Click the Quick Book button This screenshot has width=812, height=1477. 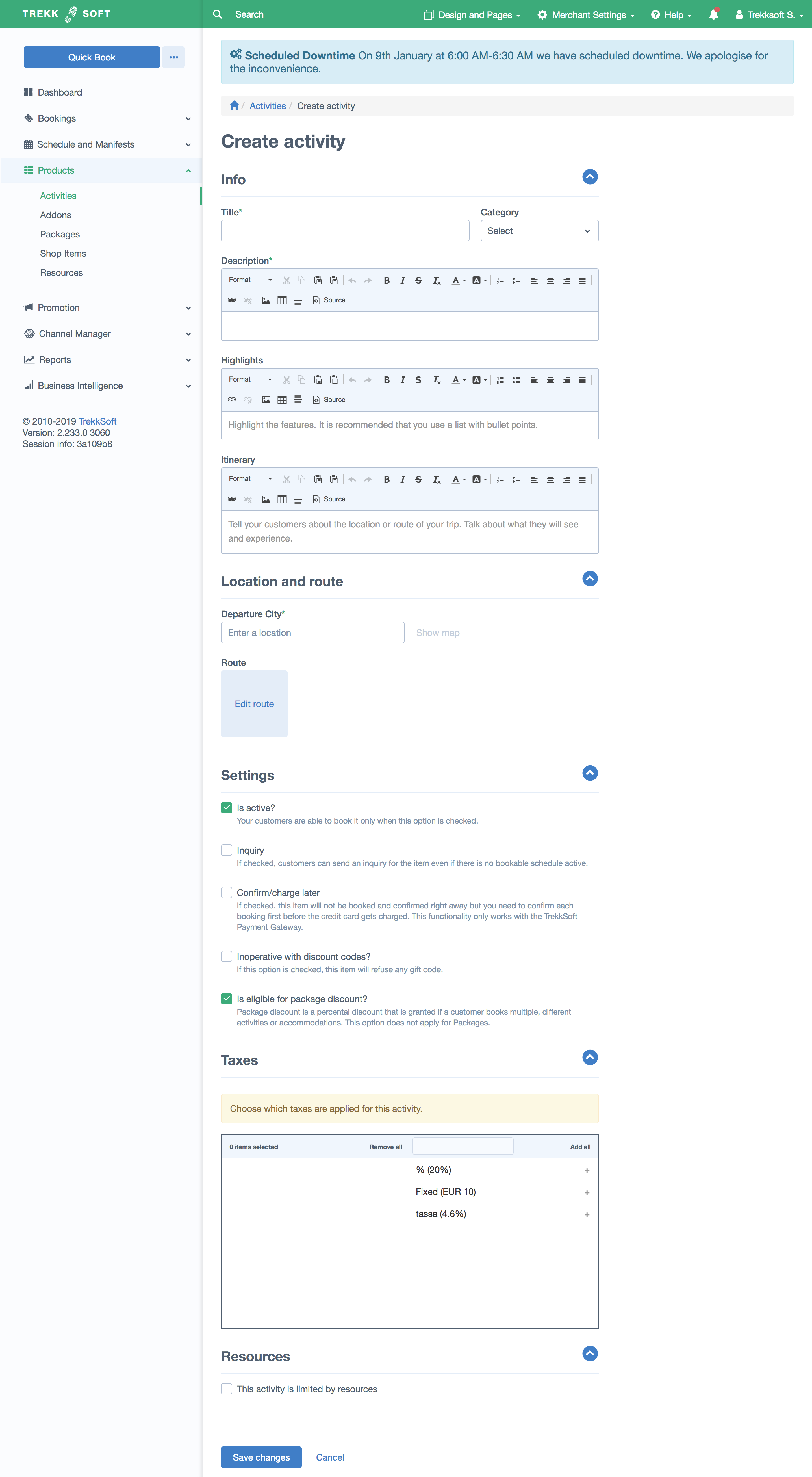[92, 57]
